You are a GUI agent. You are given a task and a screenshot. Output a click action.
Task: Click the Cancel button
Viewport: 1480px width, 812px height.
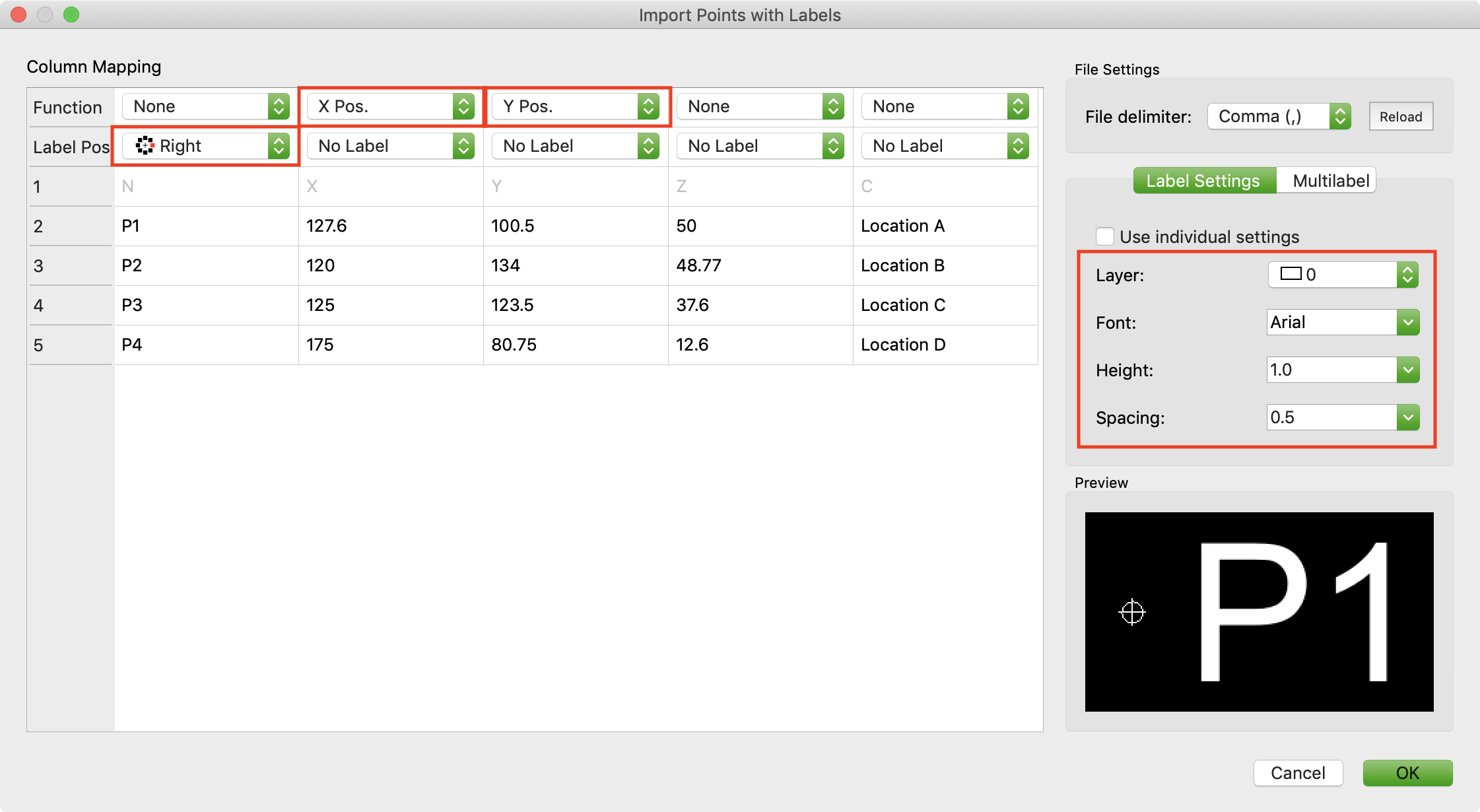[x=1297, y=773]
